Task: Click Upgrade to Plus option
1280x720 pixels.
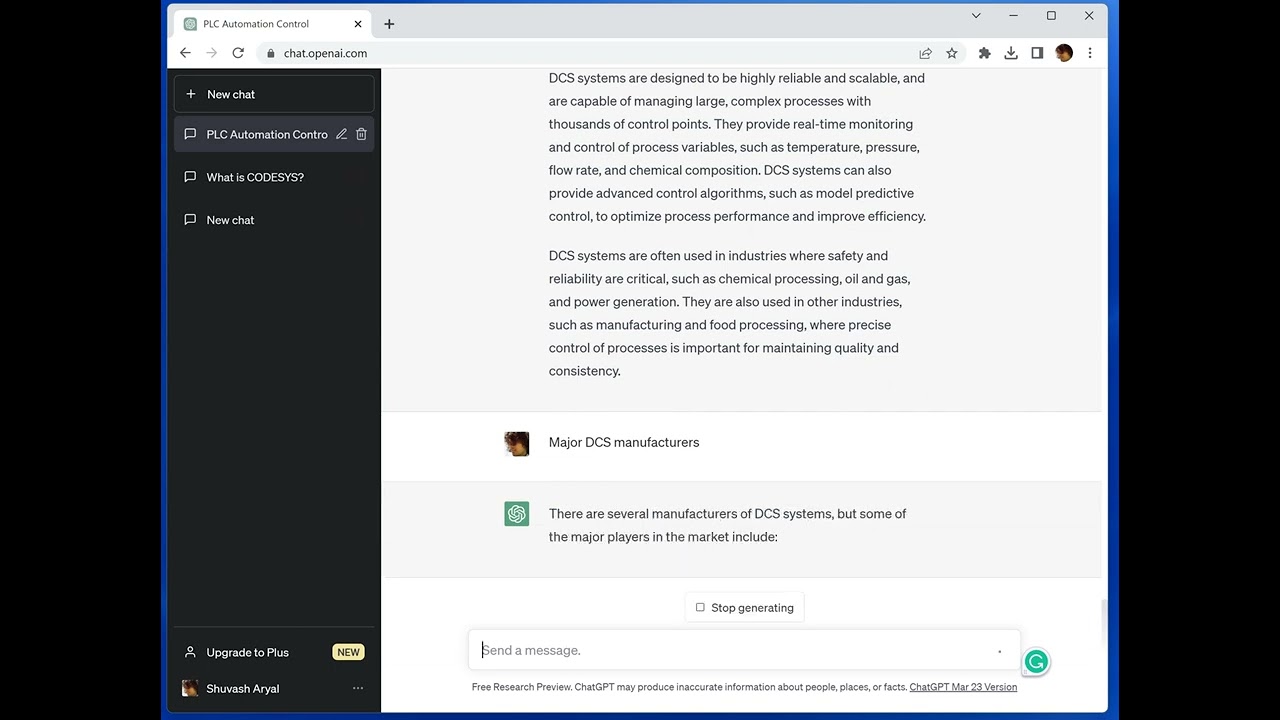Action: 248,652
